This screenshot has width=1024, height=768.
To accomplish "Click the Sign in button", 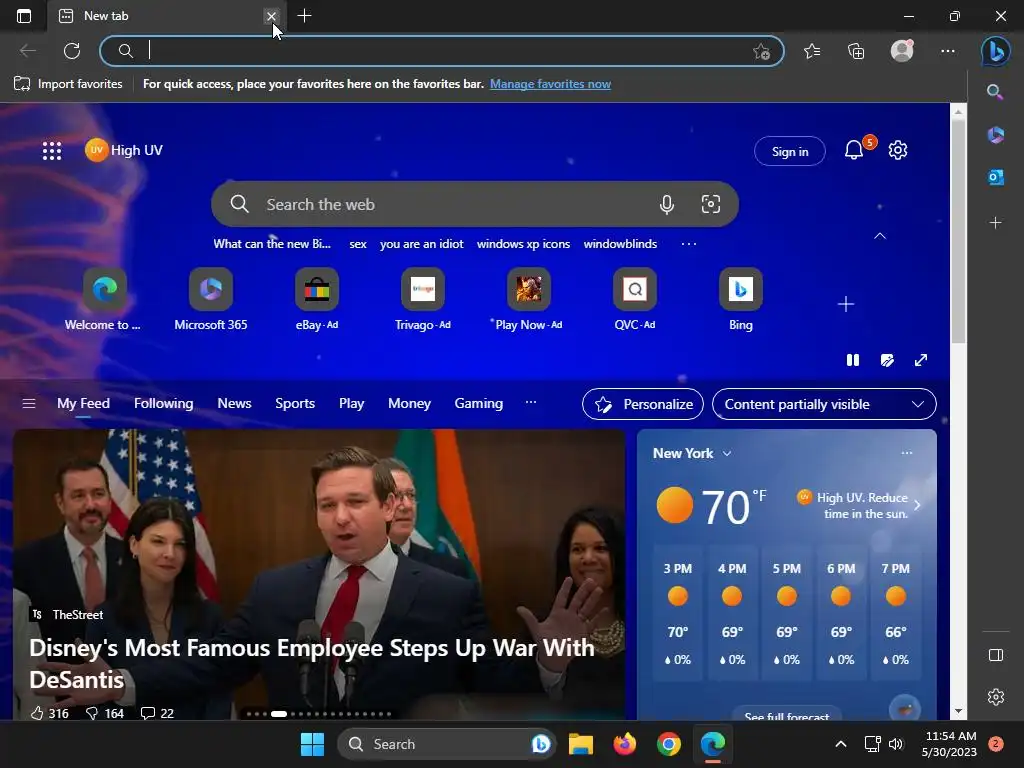I will coord(790,152).
